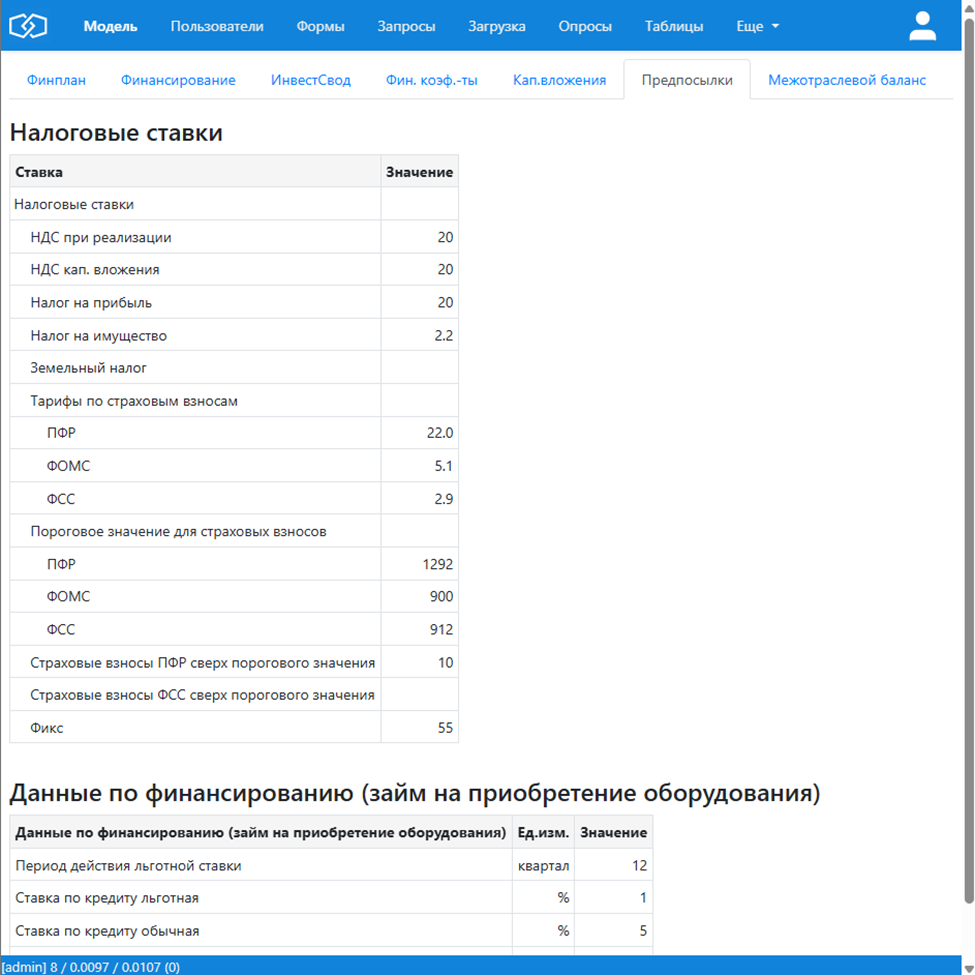Select the Предпосылки tab
The image size is (975, 975).
686,80
